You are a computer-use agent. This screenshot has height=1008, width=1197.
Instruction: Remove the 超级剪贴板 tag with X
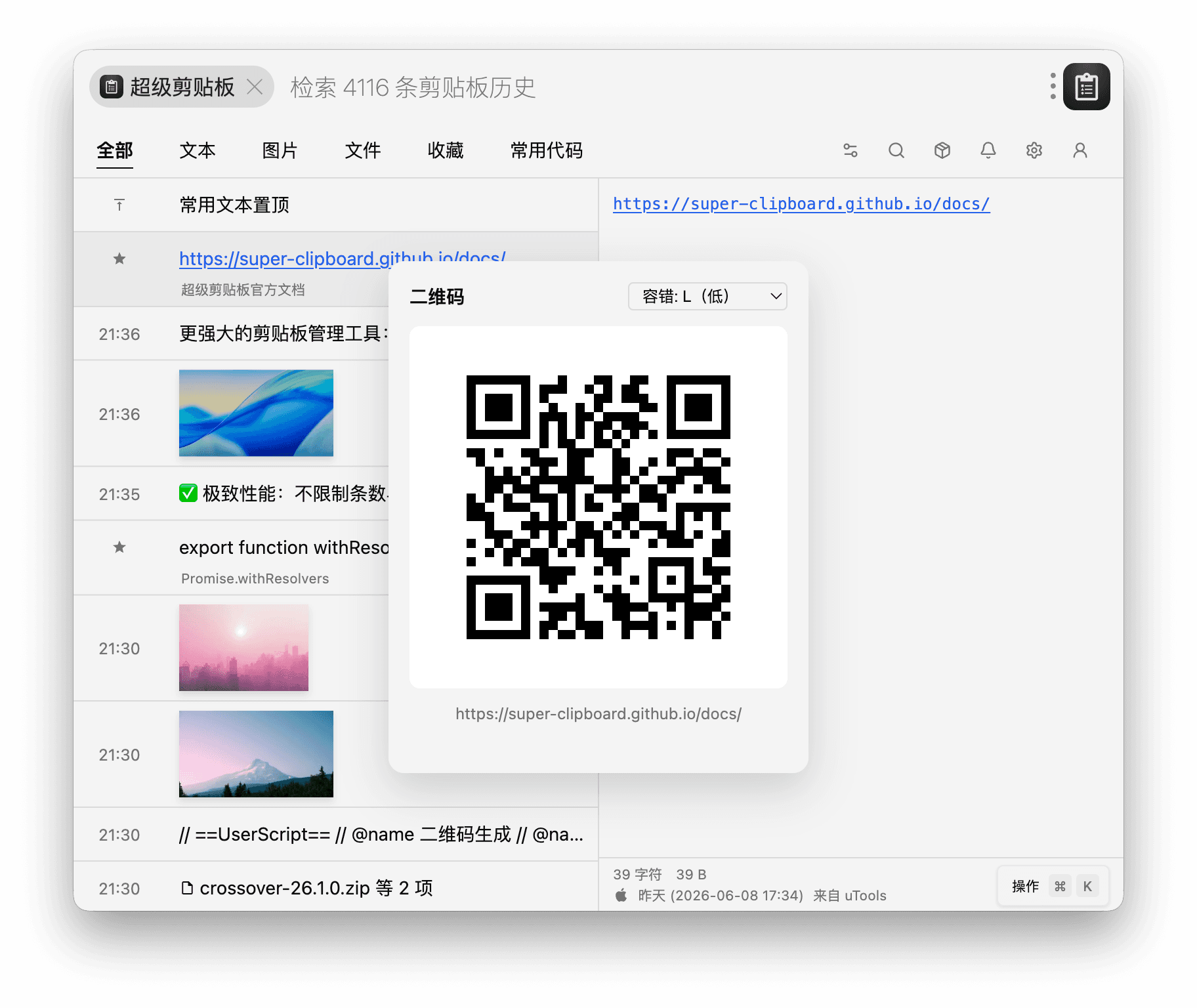(255, 87)
